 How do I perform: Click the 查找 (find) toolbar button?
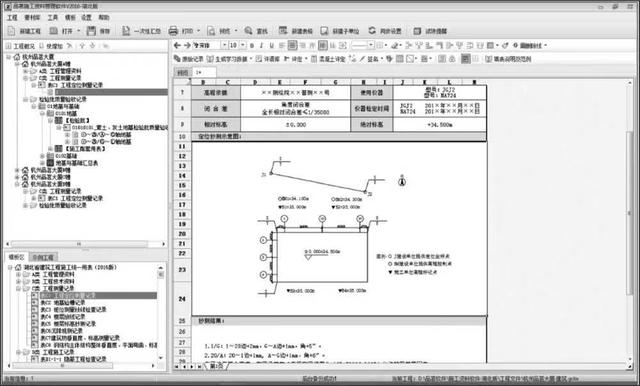click(x=256, y=31)
